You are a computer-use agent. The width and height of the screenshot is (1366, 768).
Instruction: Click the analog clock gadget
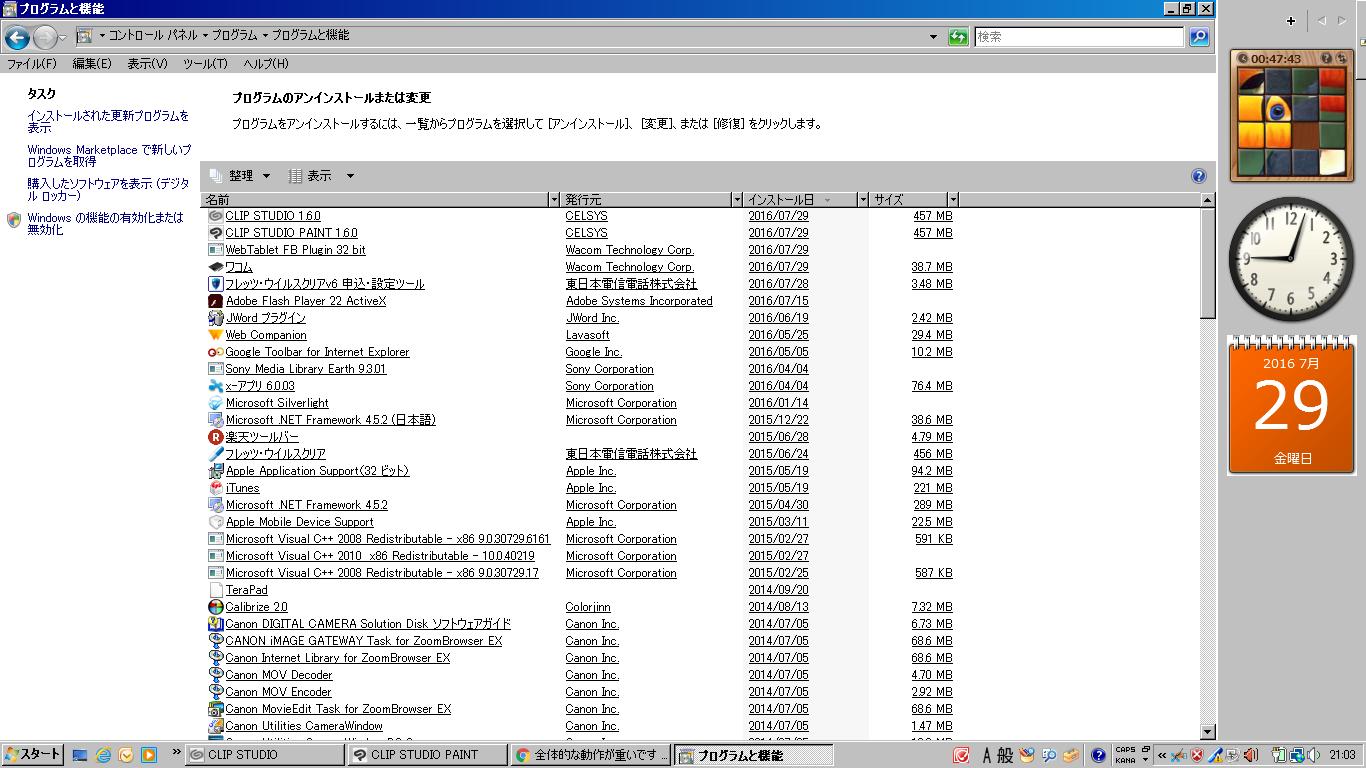point(1291,259)
